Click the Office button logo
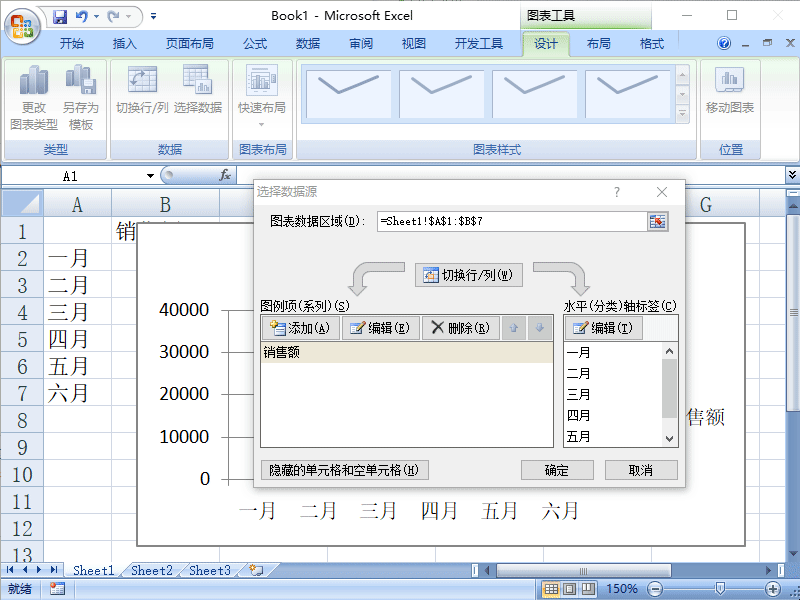Screen dimensions: 800x600 pyautogui.click(x=22, y=26)
